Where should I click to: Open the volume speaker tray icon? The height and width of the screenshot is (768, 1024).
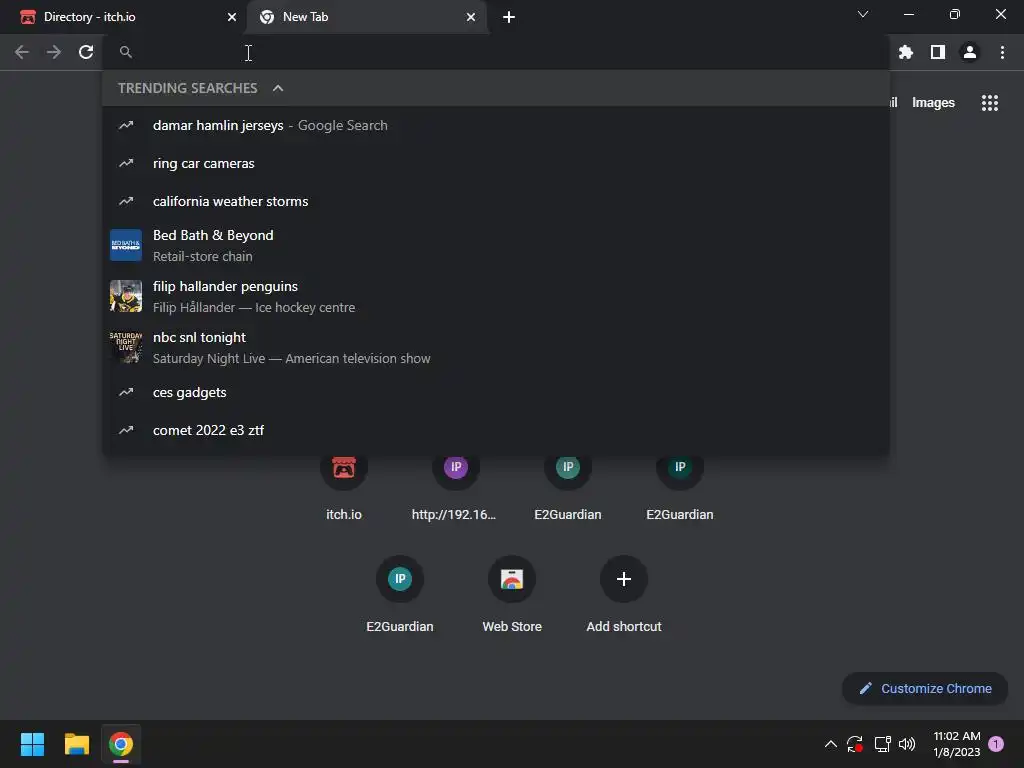pyautogui.click(x=907, y=744)
